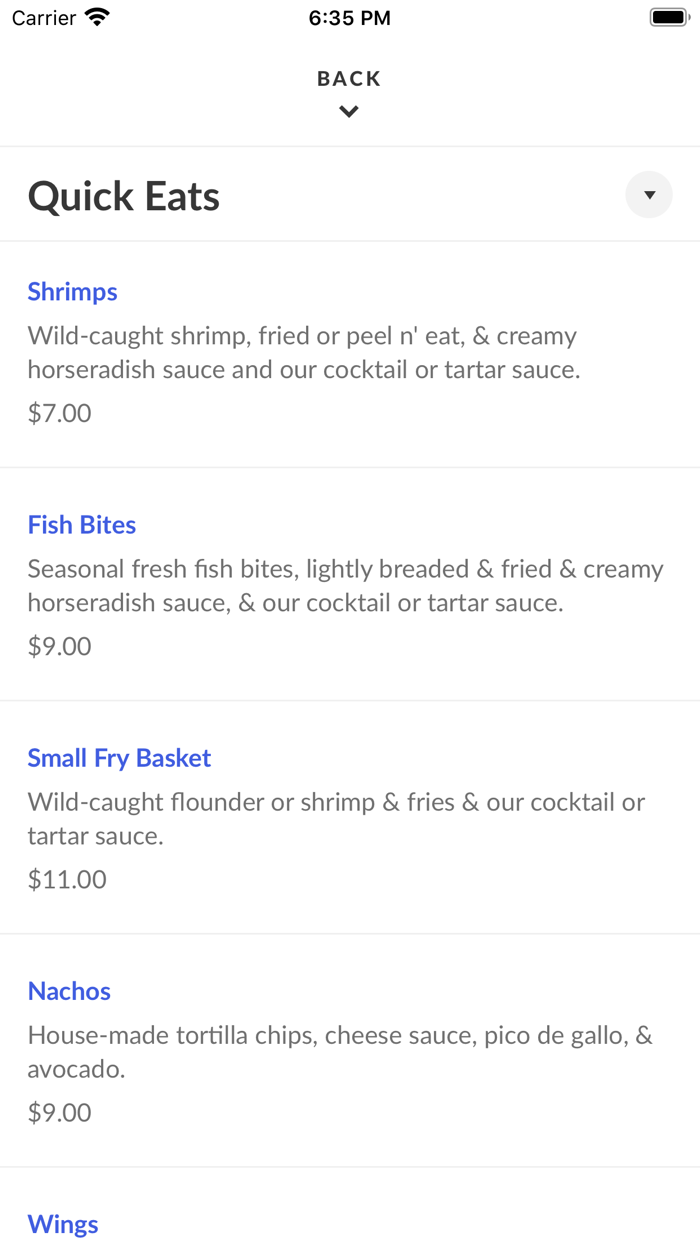Tap the Wi-Fi icon in status bar
This screenshot has width=700, height=1244.
[97, 17]
